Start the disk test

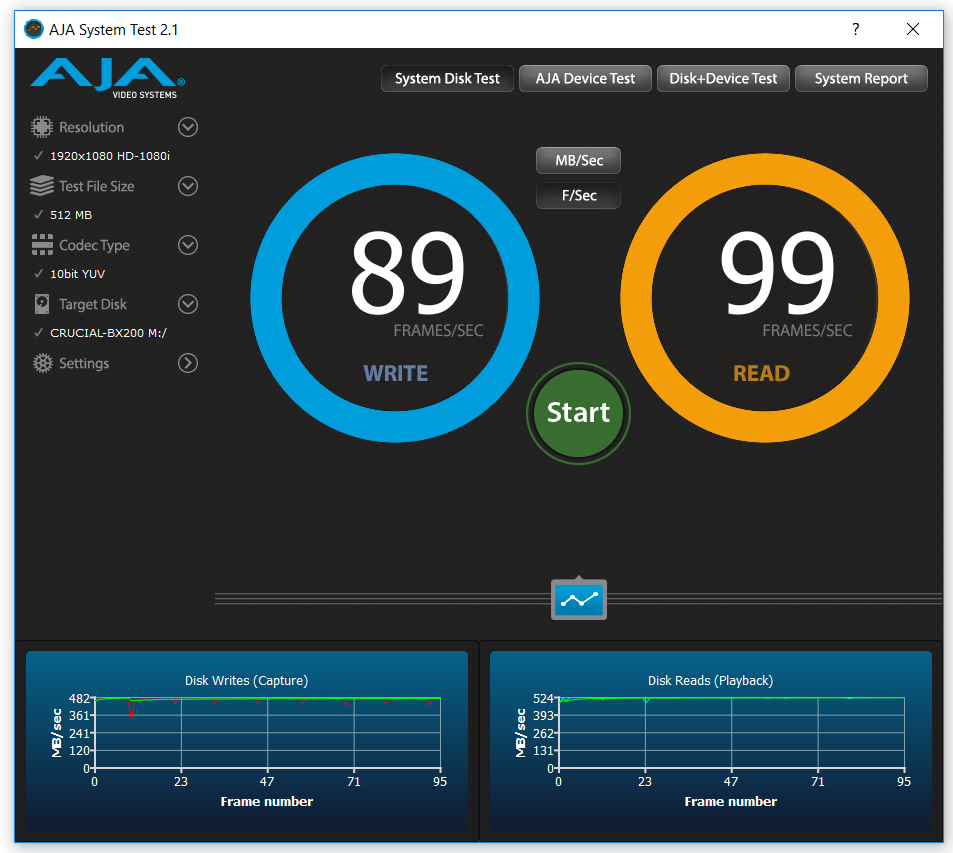[x=578, y=413]
